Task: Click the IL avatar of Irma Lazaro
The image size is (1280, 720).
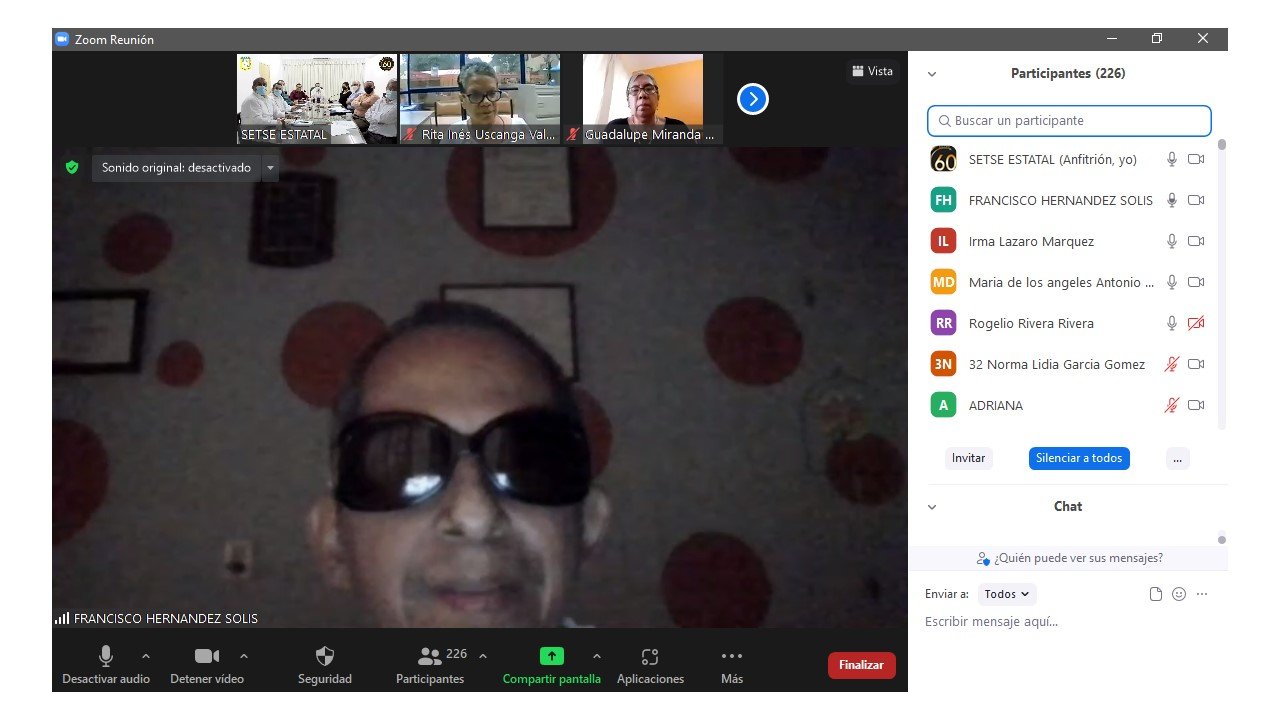Action: (943, 241)
